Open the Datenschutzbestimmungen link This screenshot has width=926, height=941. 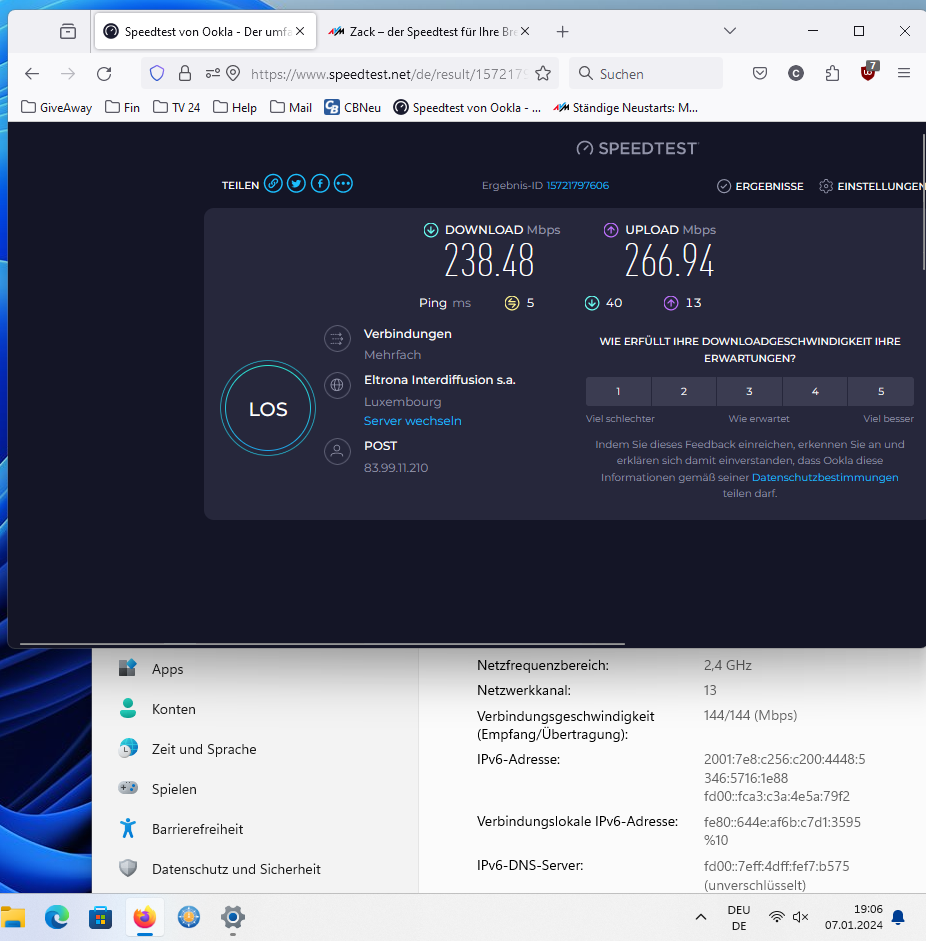click(x=825, y=477)
